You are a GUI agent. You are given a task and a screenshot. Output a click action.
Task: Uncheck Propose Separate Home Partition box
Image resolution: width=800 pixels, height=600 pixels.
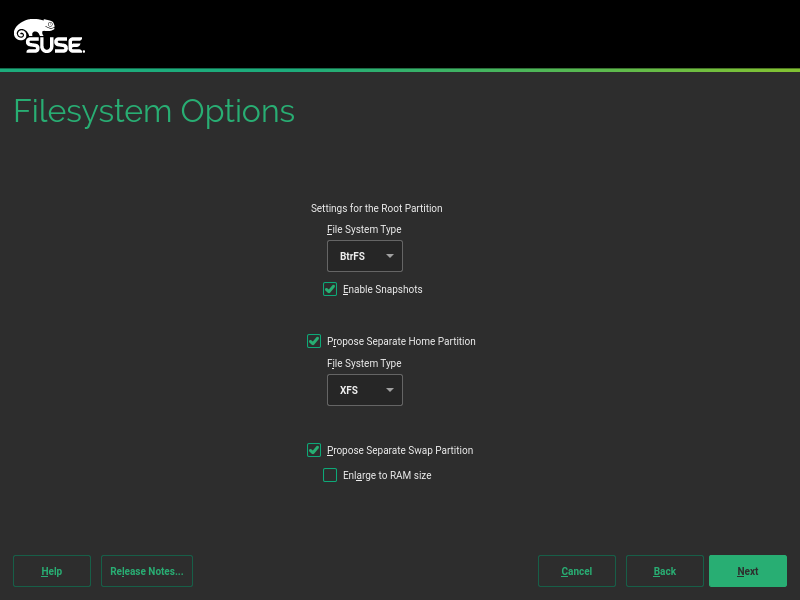[x=314, y=341]
